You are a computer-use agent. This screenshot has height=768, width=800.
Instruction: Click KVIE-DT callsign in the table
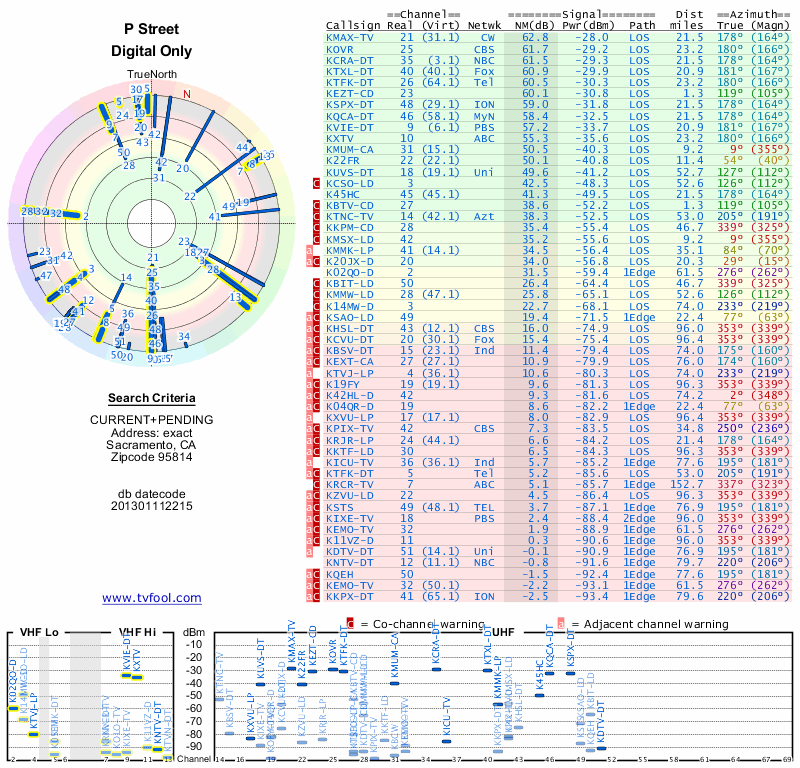(x=349, y=128)
